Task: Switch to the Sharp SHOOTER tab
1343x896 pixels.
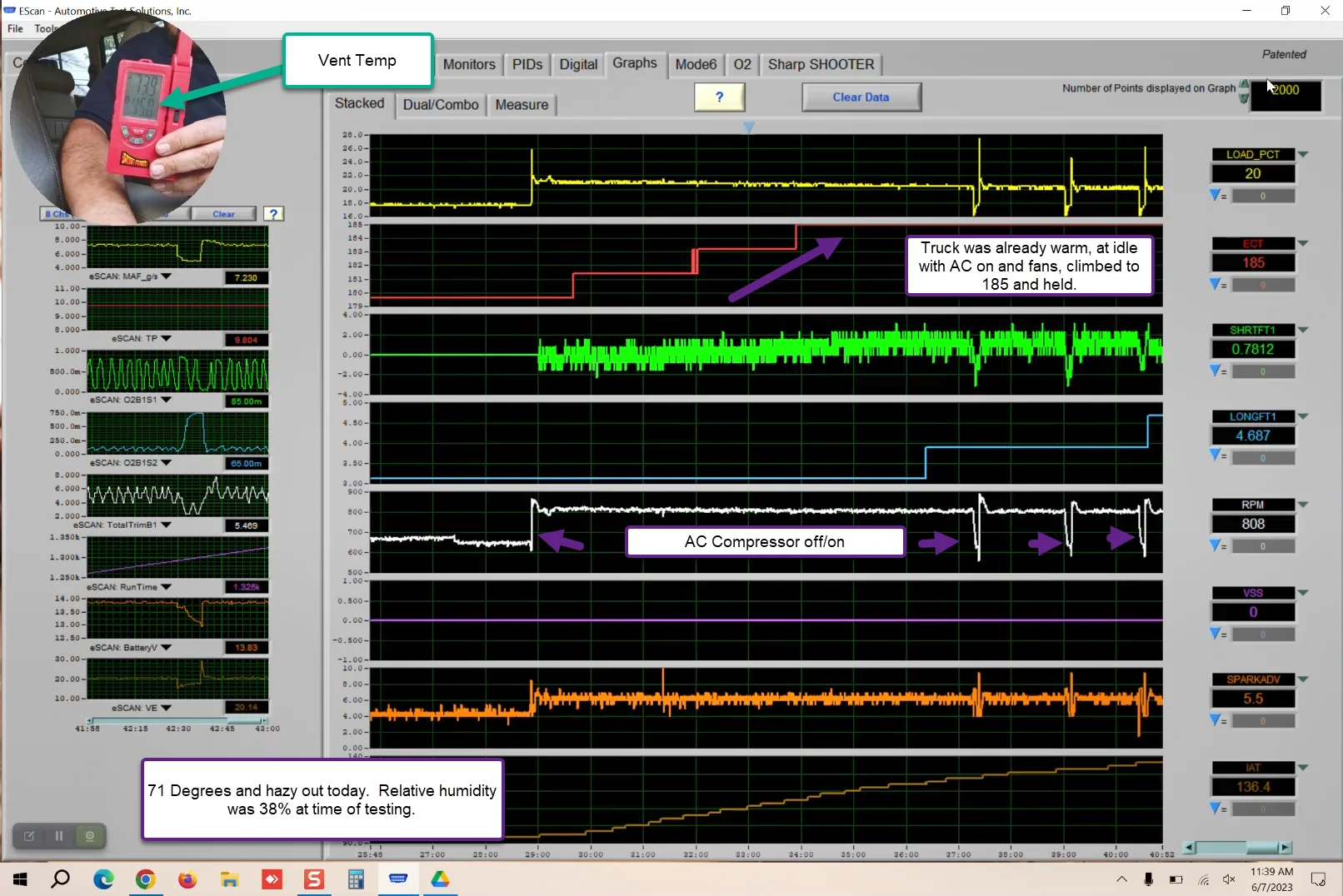Action: 821,64
